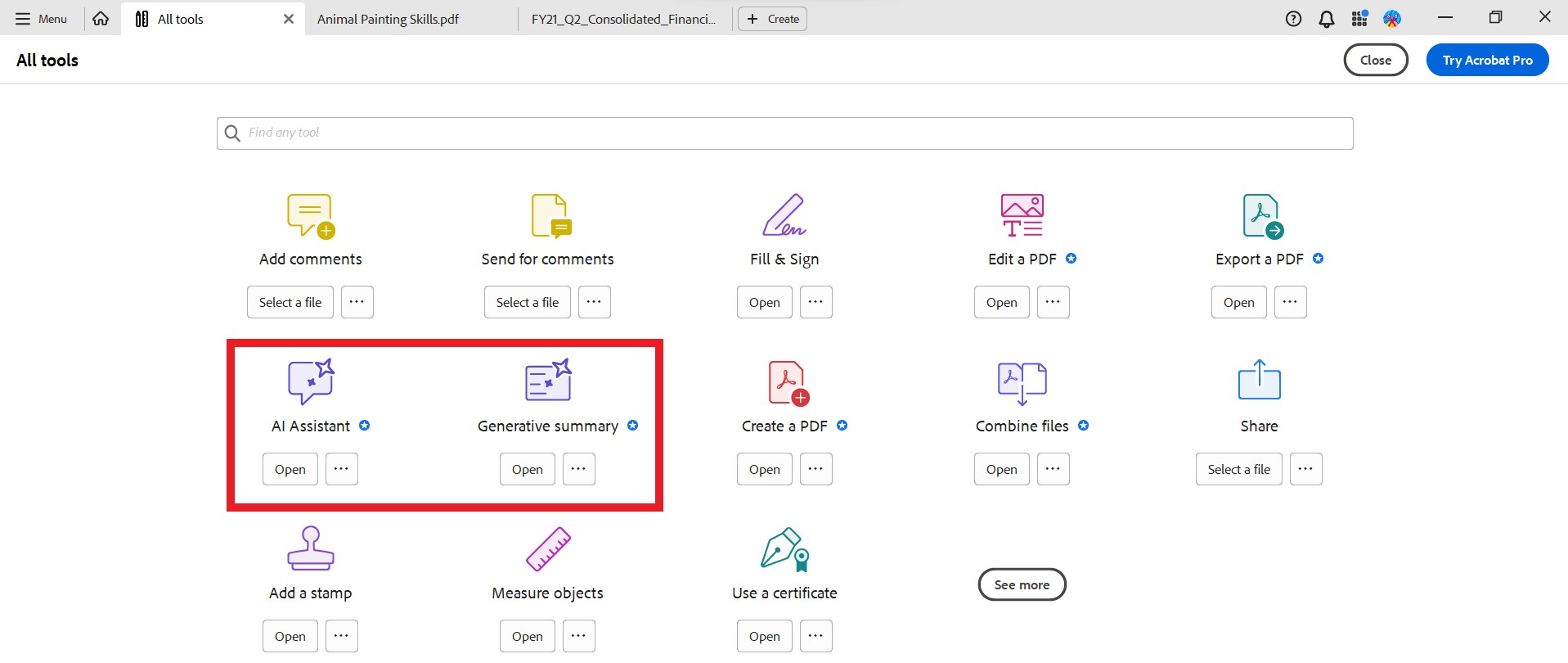Image resolution: width=1568 pixels, height=663 pixels.
Task: Click the Create a PDF icon
Action: coord(788,383)
